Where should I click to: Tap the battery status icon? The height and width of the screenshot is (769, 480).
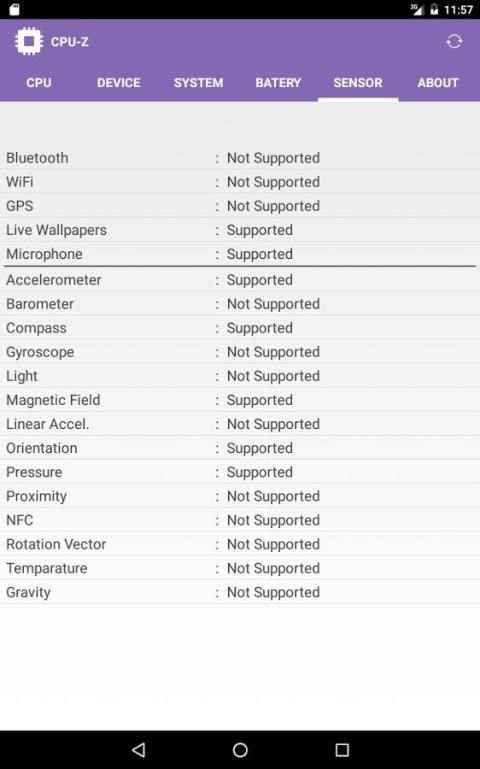click(x=434, y=9)
